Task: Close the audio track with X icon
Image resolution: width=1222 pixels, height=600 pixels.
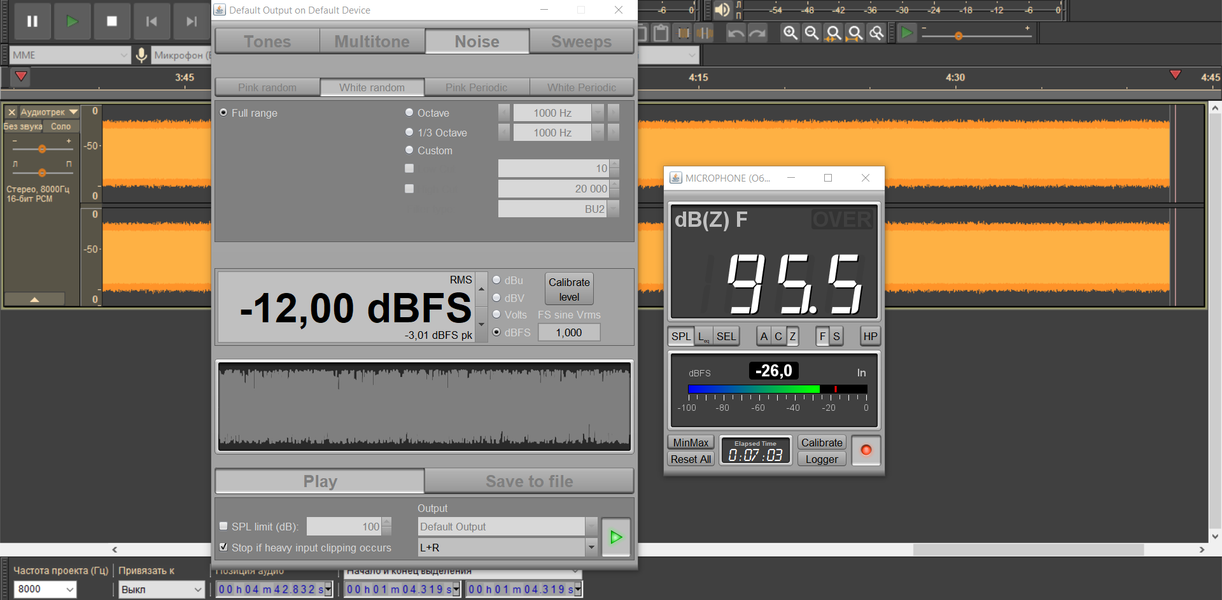Action: (x=12, y=112)
